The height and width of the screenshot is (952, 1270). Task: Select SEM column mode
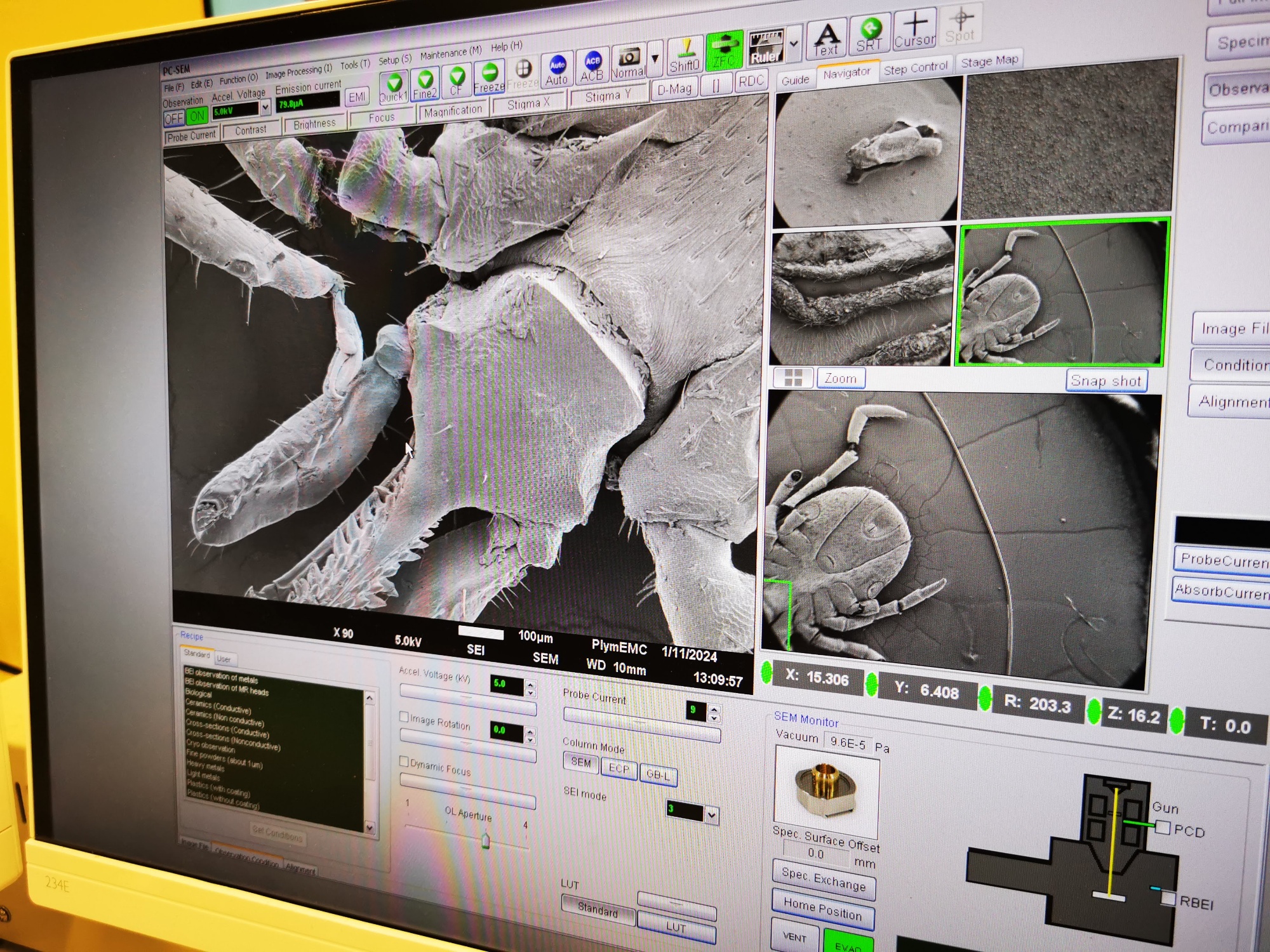(x=581, y=762)
